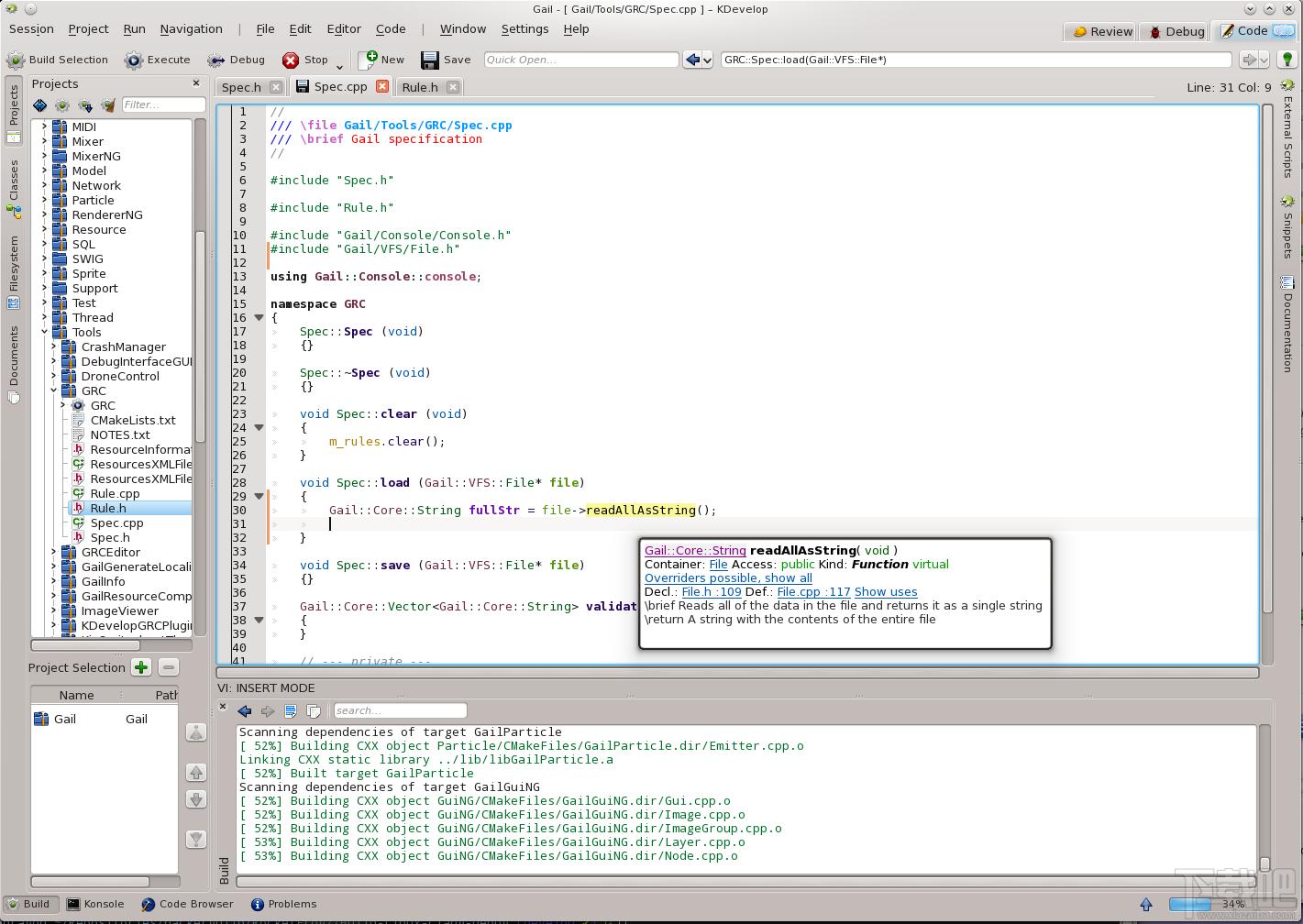Expand the CrashManager folder
The image size is (1303, 924).
(x=53, y=346)
